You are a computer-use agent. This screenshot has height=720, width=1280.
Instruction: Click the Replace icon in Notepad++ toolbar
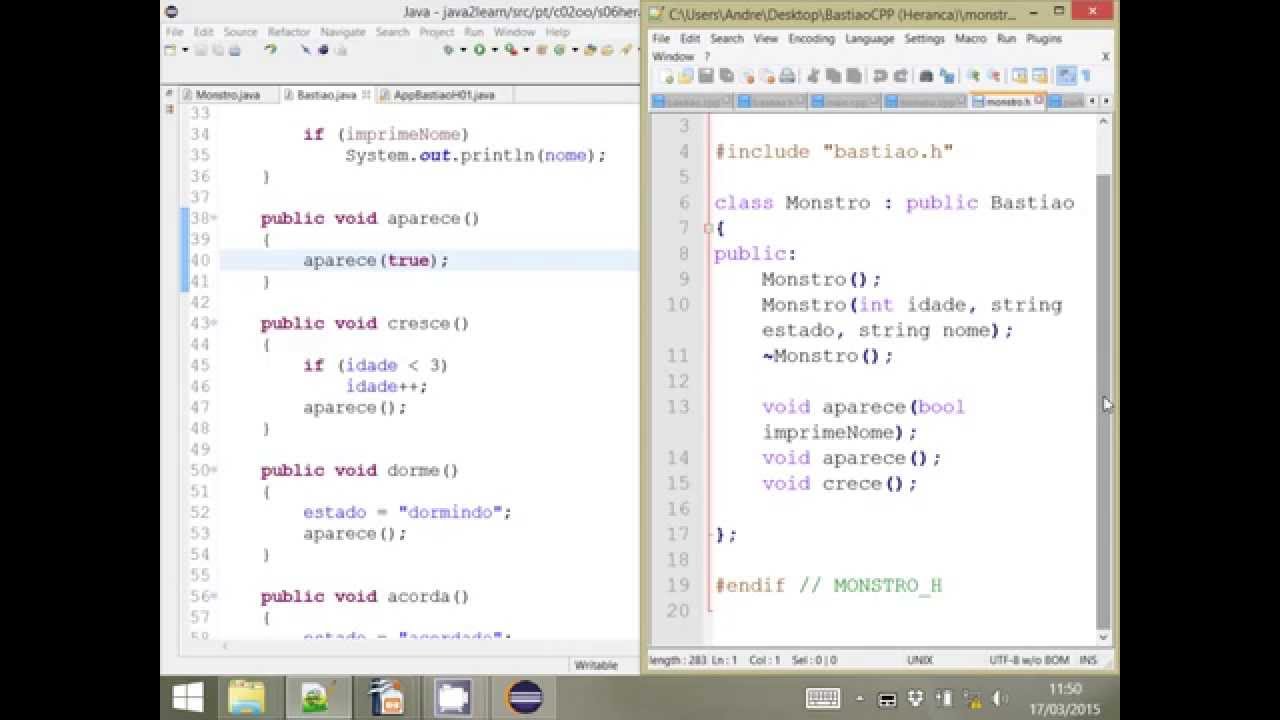(x=946, y=76)
